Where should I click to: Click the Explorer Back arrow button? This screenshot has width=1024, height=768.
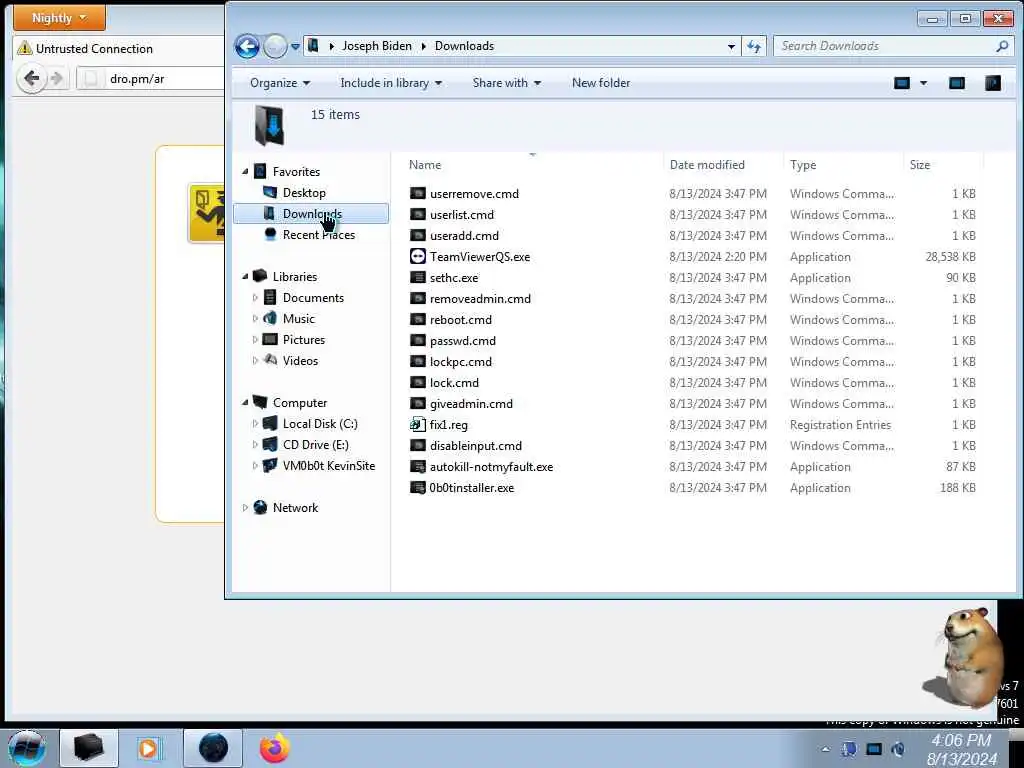tap(248, 46)
